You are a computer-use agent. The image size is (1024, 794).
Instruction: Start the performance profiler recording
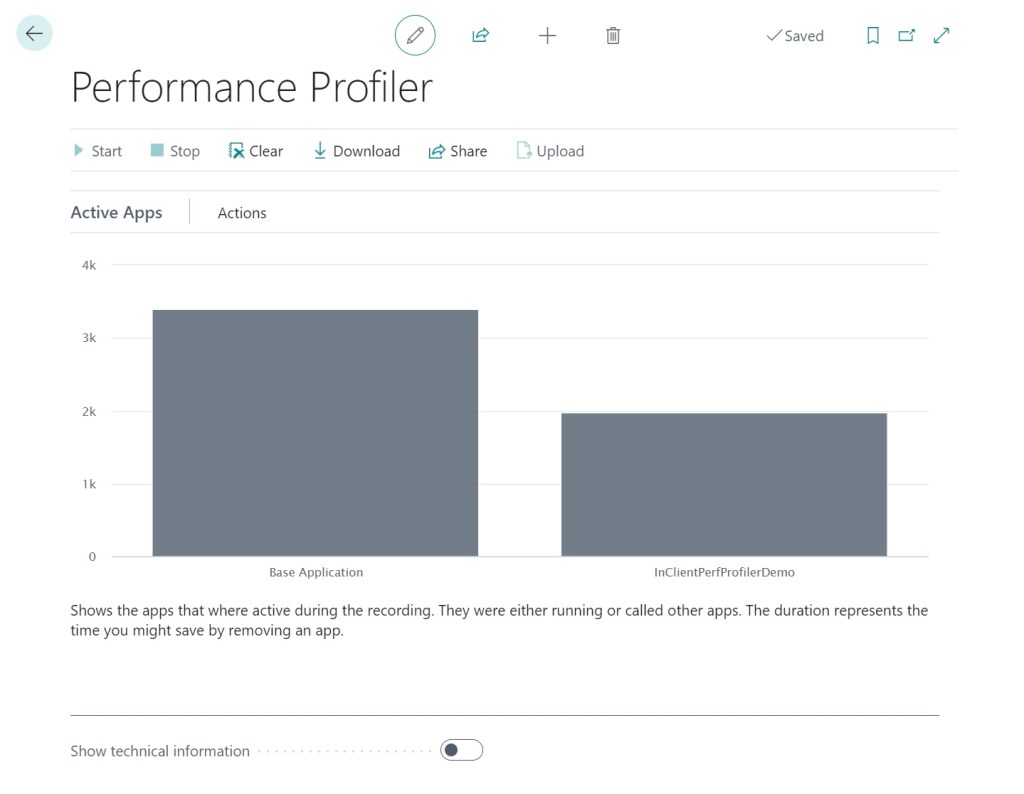[x=97, y=151]
